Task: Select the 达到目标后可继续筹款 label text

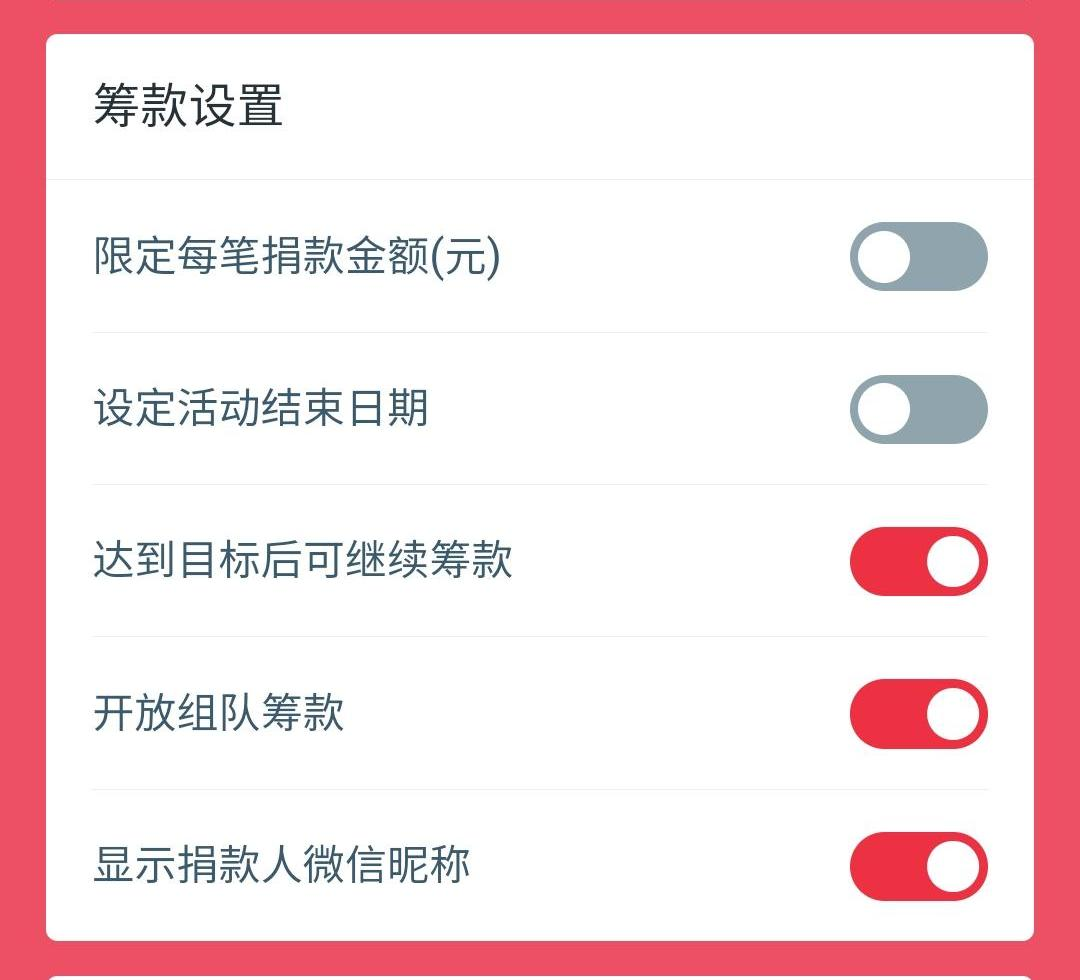Action: tap(303, 561)
